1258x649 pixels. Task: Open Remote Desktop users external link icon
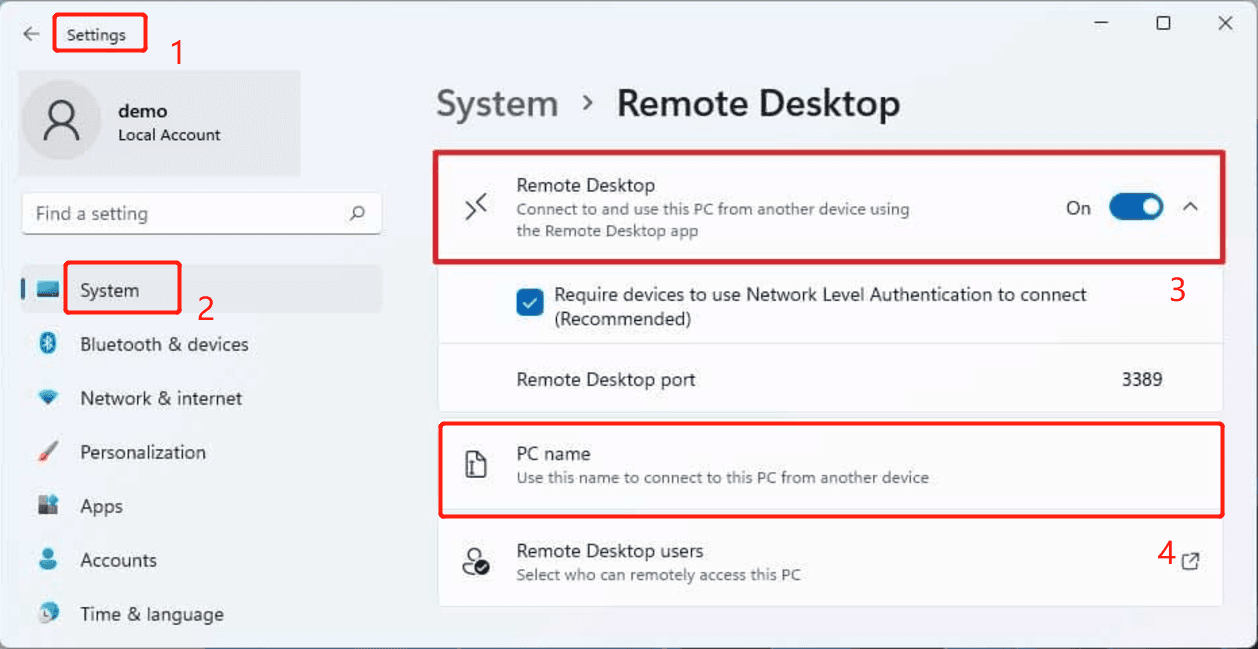pos(1190,562)
